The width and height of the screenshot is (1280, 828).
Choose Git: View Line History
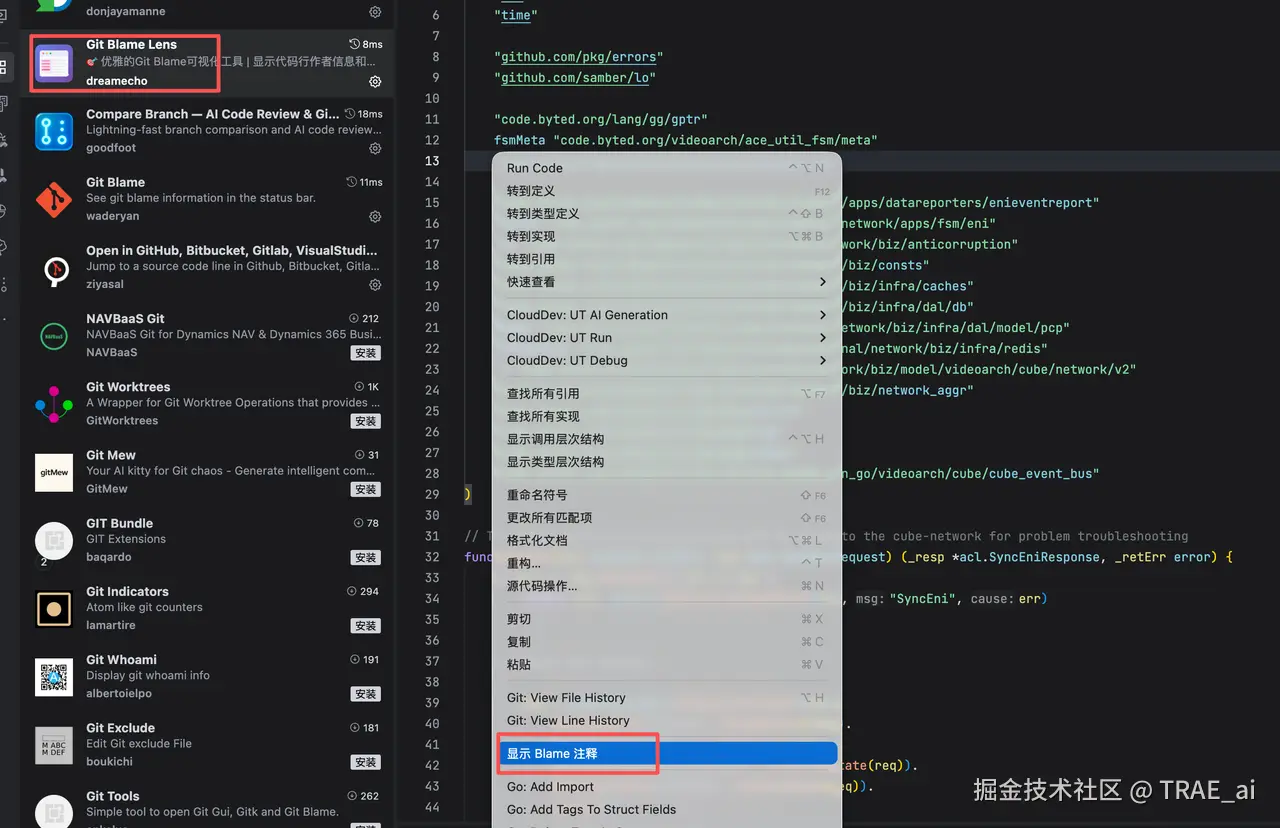coord(667,720)
